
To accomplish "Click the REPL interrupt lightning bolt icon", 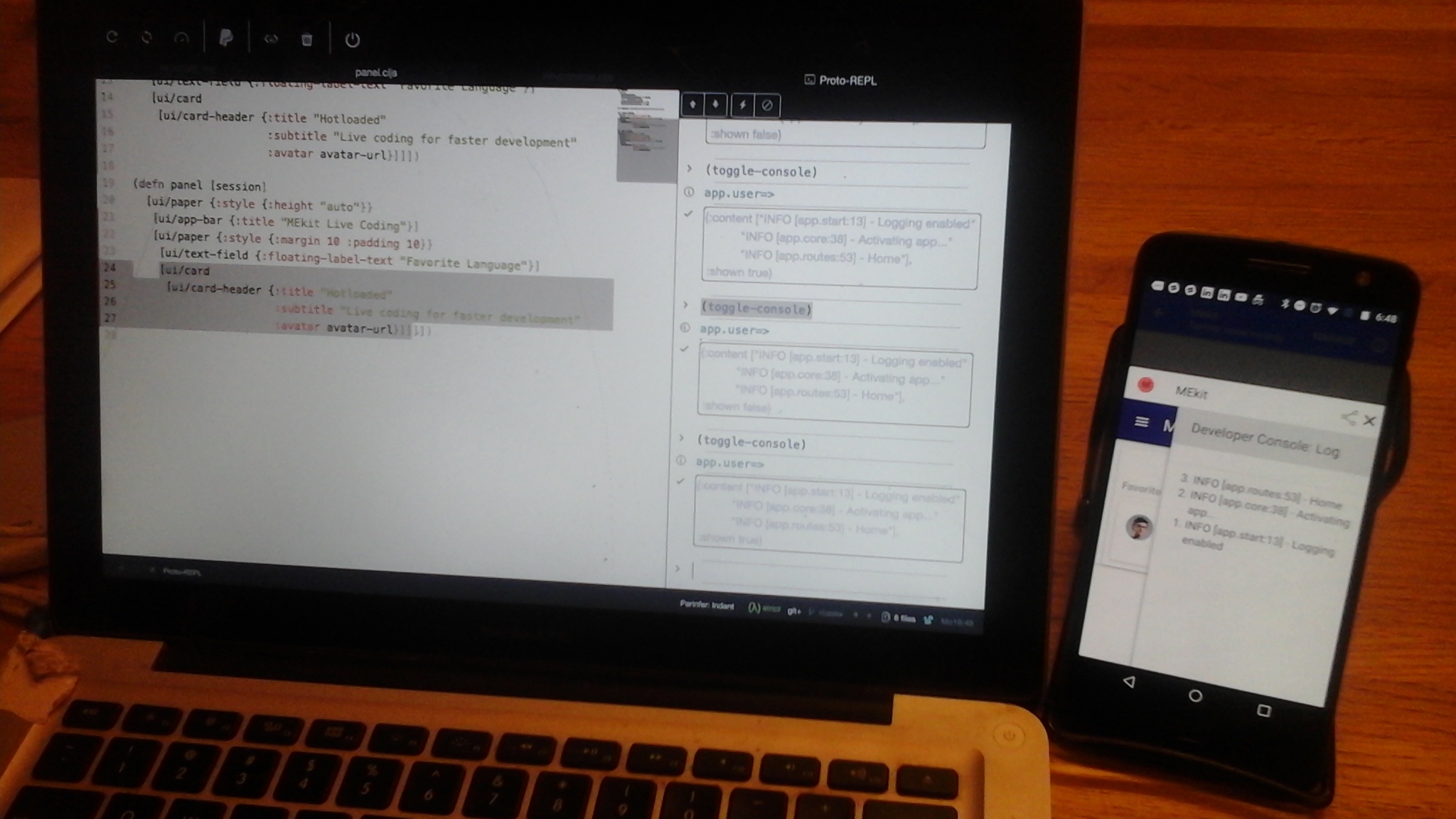I will (x=742, y=105).
